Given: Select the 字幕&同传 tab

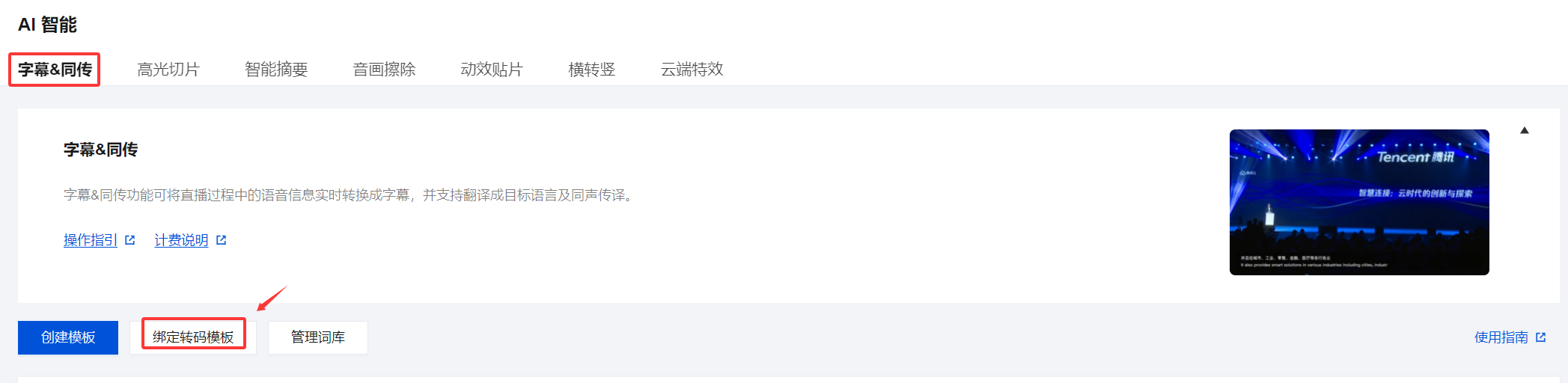Looking at the screenshot, I should [x=55, y=70].
